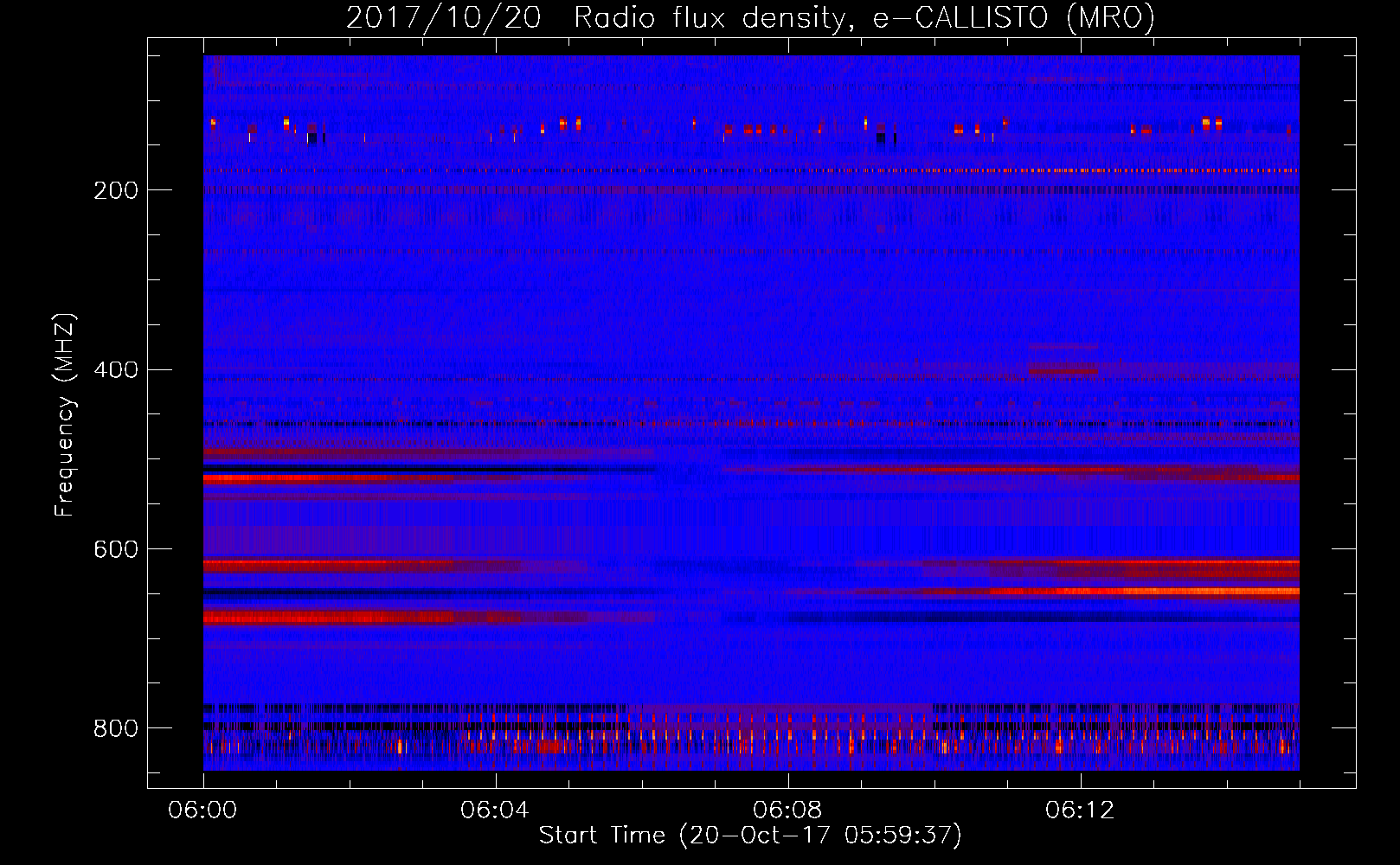This screenshot has width=1400, height=865.
Task: Click the 06:08 time tick label
Action: click(787, 811)
